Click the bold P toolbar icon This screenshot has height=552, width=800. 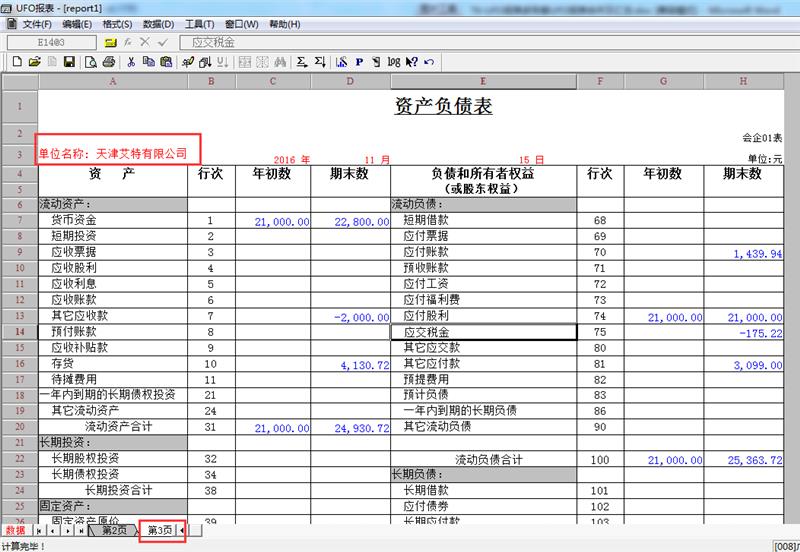pyautogui.click(x=359, y=62)
